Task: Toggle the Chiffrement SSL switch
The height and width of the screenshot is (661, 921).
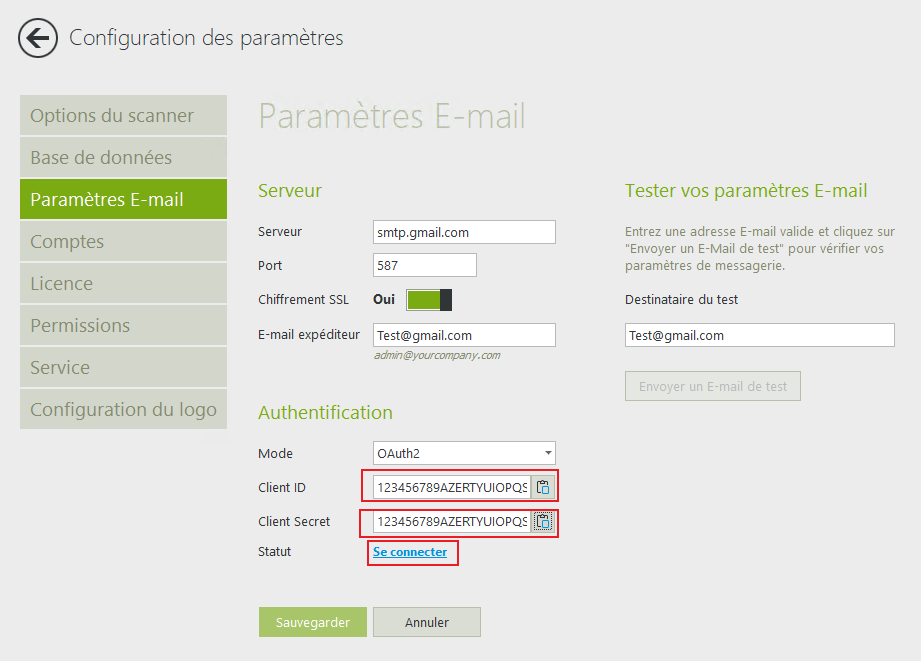Action: point(430,300)
